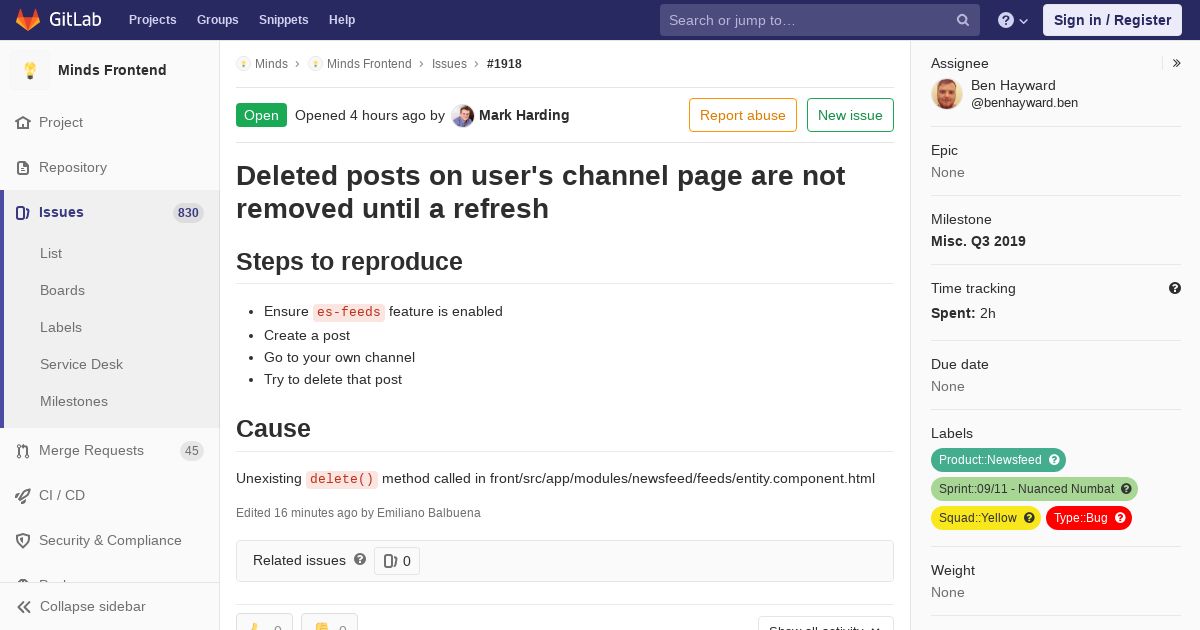This screenshot has height=630, width=1200.
Task: Open Service Desk
Action: [81, 364]
